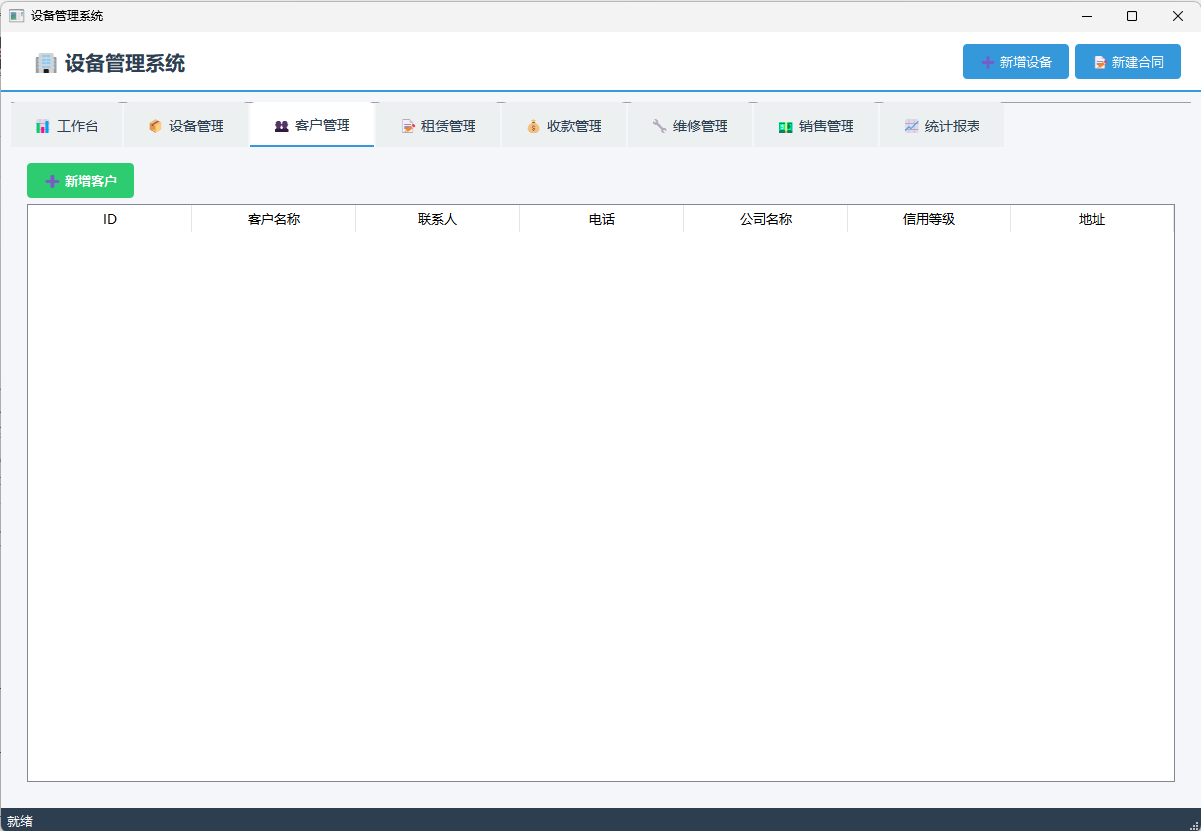Click the wrench icon on 维修管理 tab

659,126
